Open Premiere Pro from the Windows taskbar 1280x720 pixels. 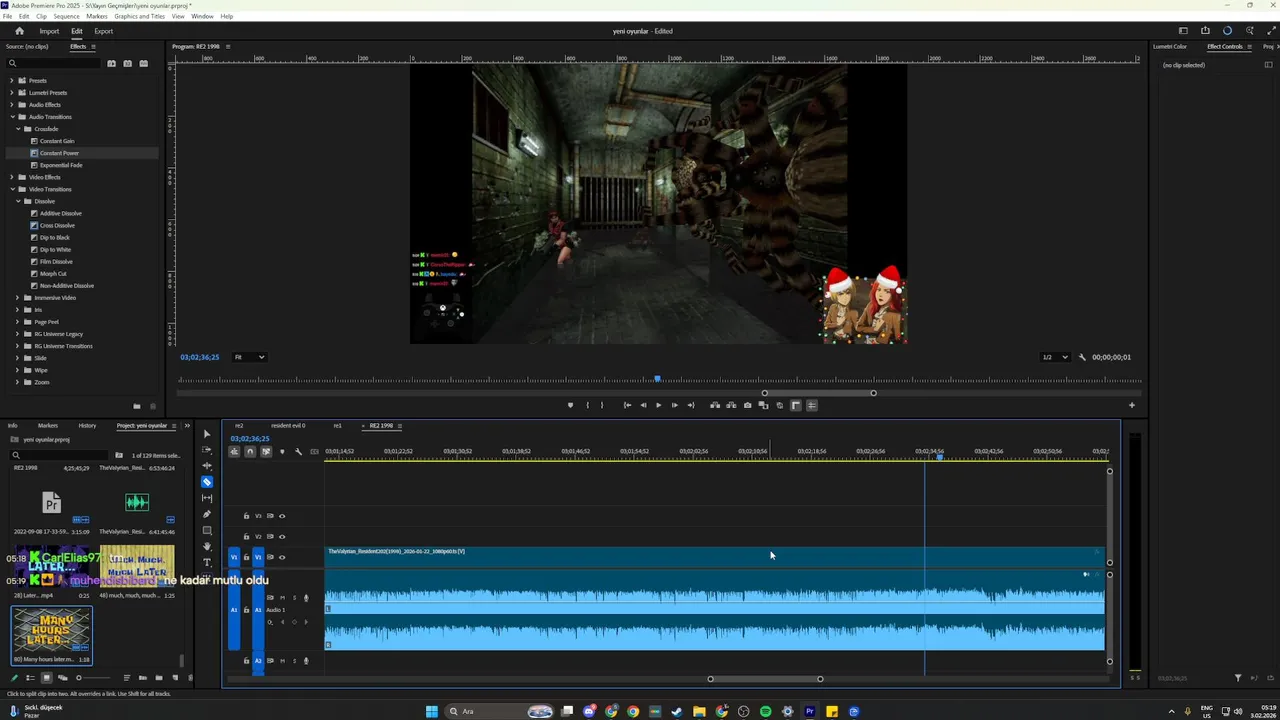[810, 712]
